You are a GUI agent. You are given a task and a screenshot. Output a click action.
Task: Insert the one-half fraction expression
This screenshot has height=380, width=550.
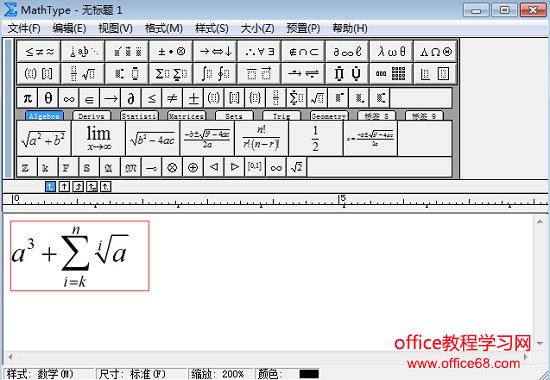point(316,139)
